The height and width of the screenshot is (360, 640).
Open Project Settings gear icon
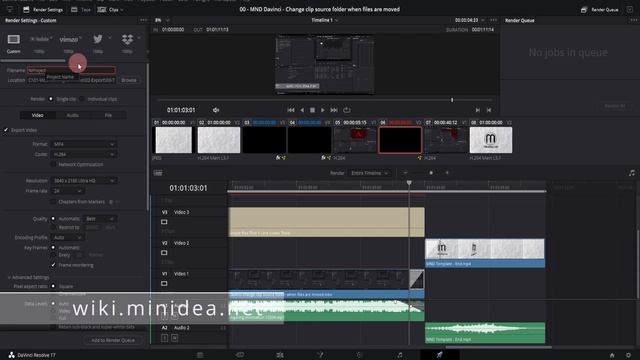628,356
